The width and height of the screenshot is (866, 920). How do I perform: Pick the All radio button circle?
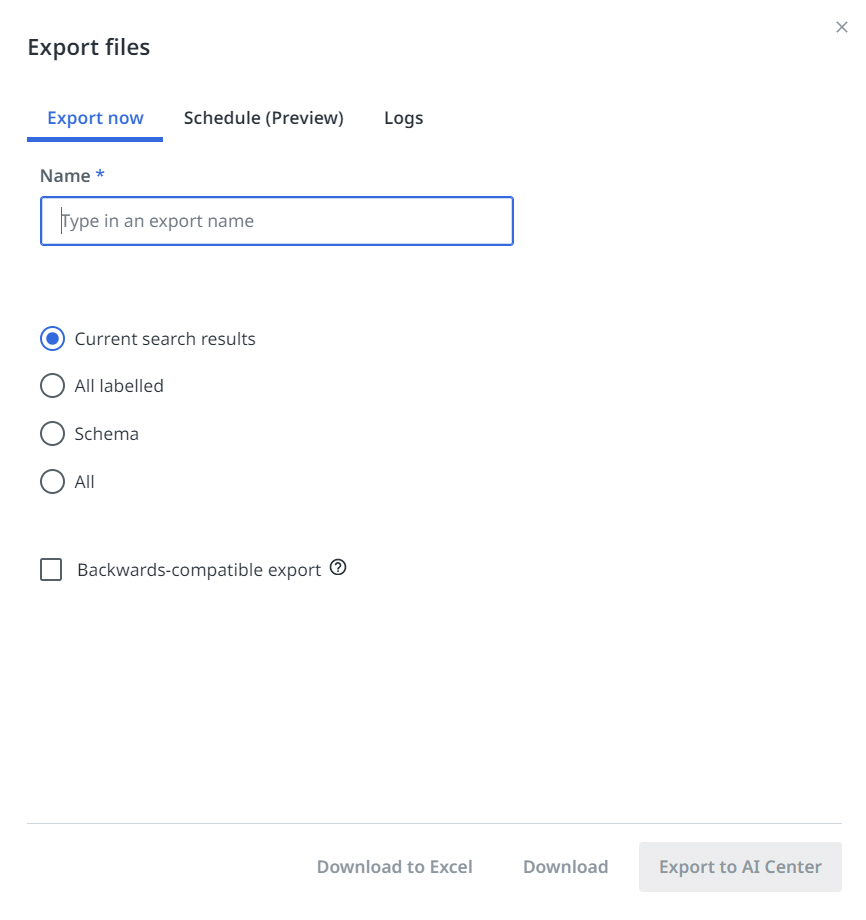[52, 482]
